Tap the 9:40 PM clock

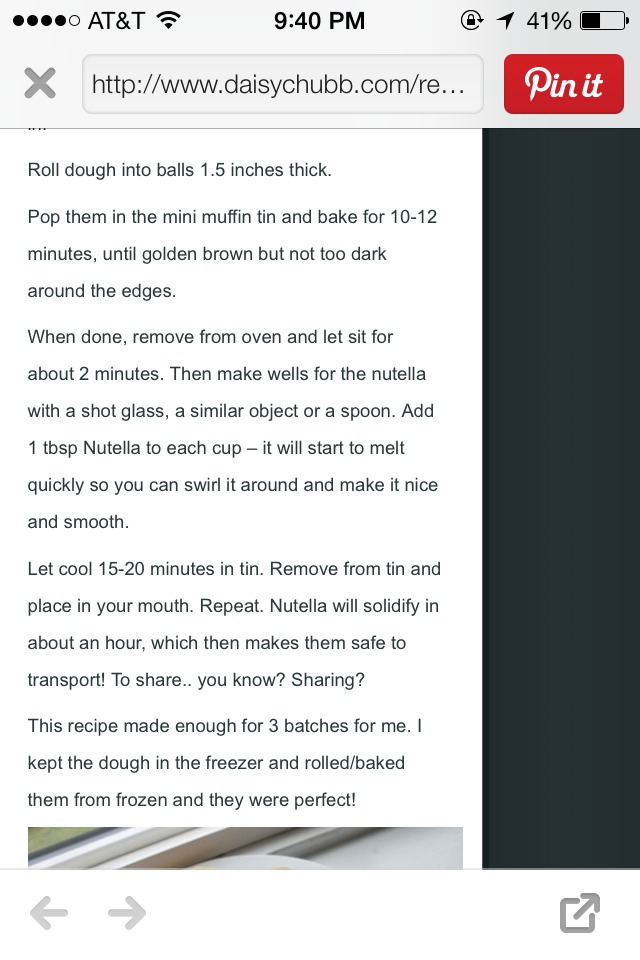click(x=319, y=21)
